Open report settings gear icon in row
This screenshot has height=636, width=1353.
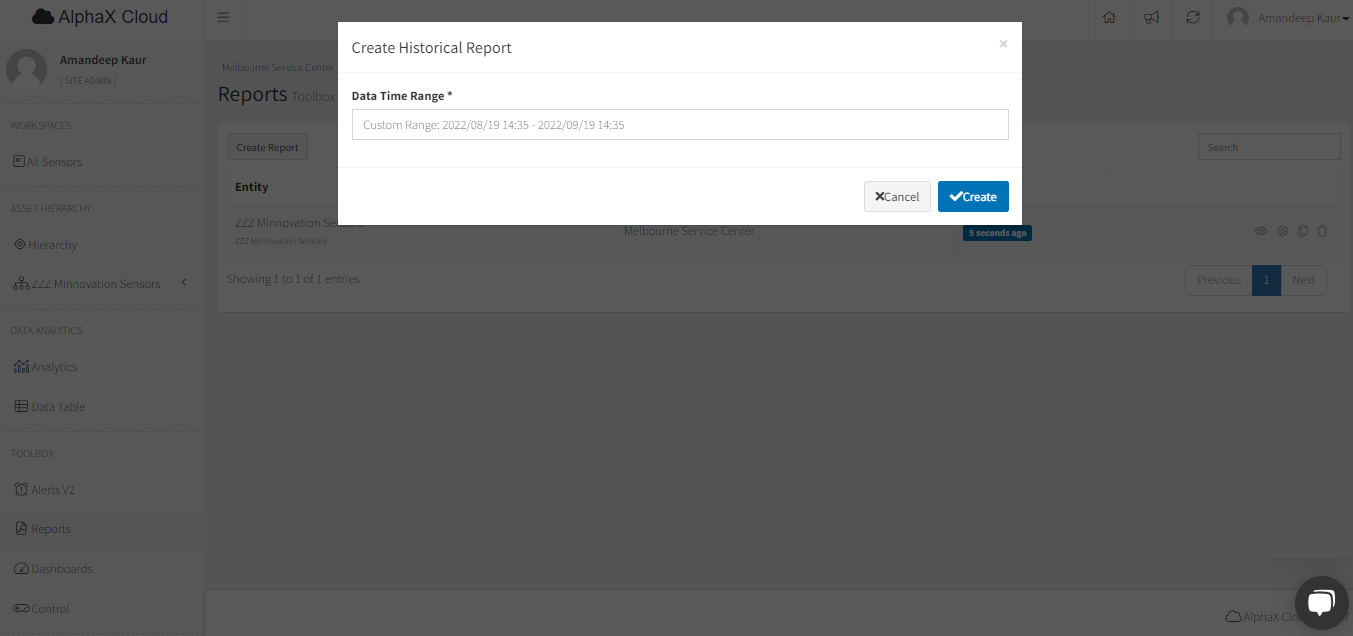pos(1282,231)
